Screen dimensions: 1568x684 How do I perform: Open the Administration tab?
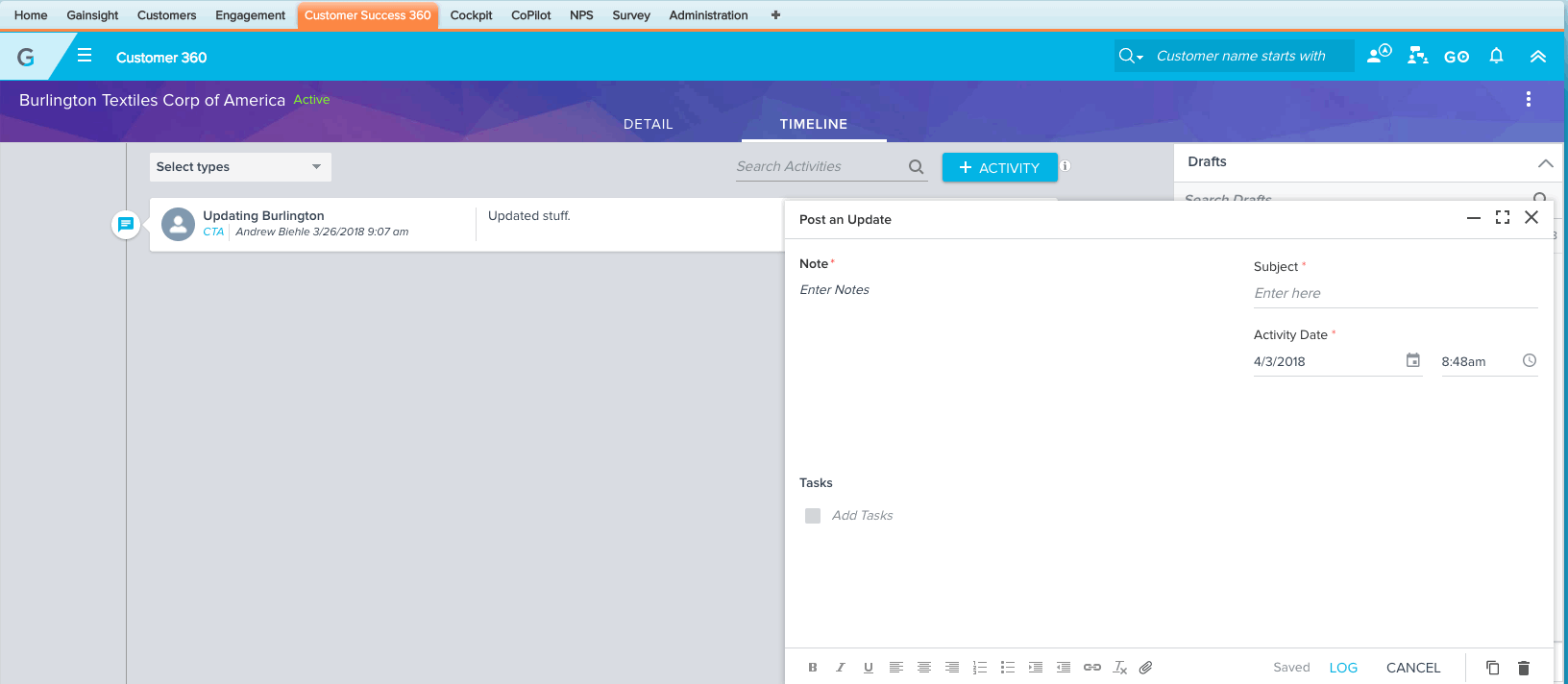point(708,15)
